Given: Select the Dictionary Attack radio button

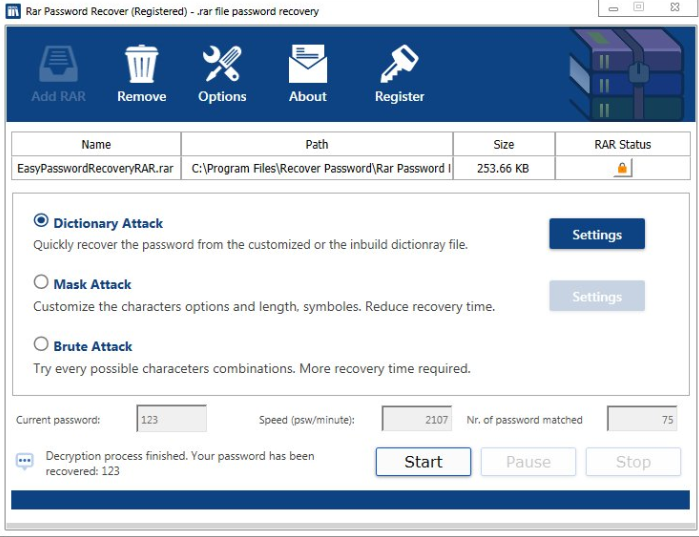Looking at the screenshot, I should (x=41, y=220).
